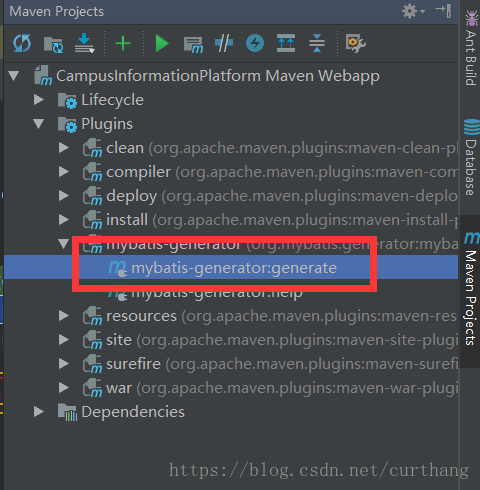Toggle skip tests mode lightning icon
The height and width of the screenshot is (490, 480).
pyautogui.click(x=255, y=43)
